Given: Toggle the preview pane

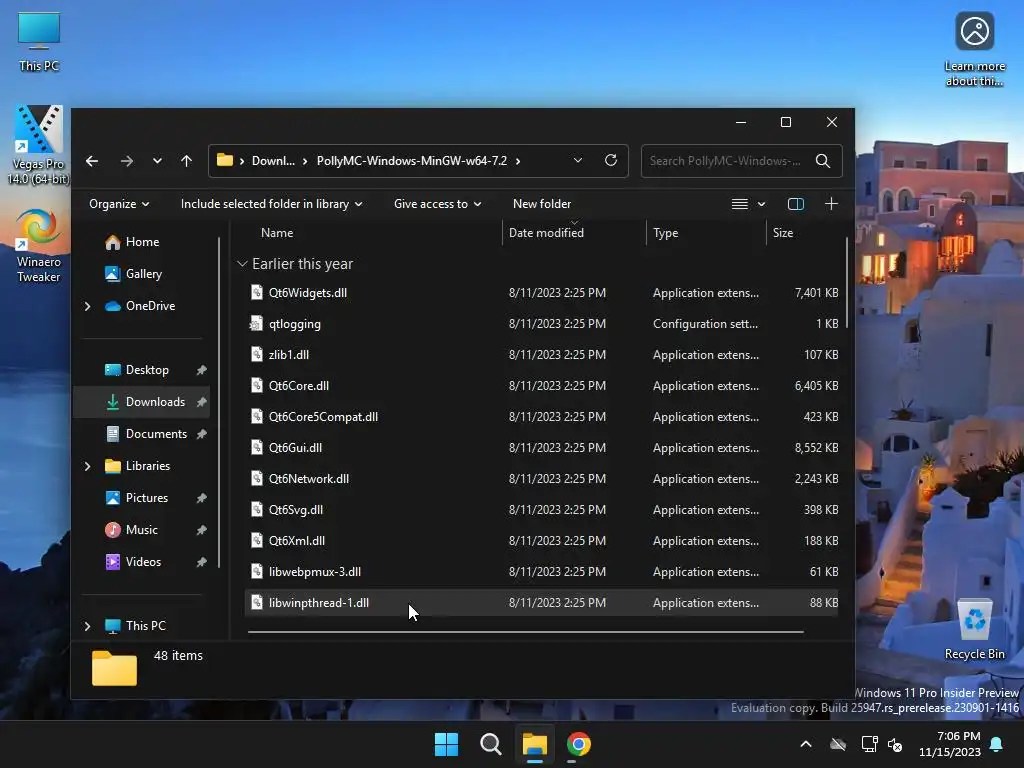Looking at the screenshot, I should [796, 204].
